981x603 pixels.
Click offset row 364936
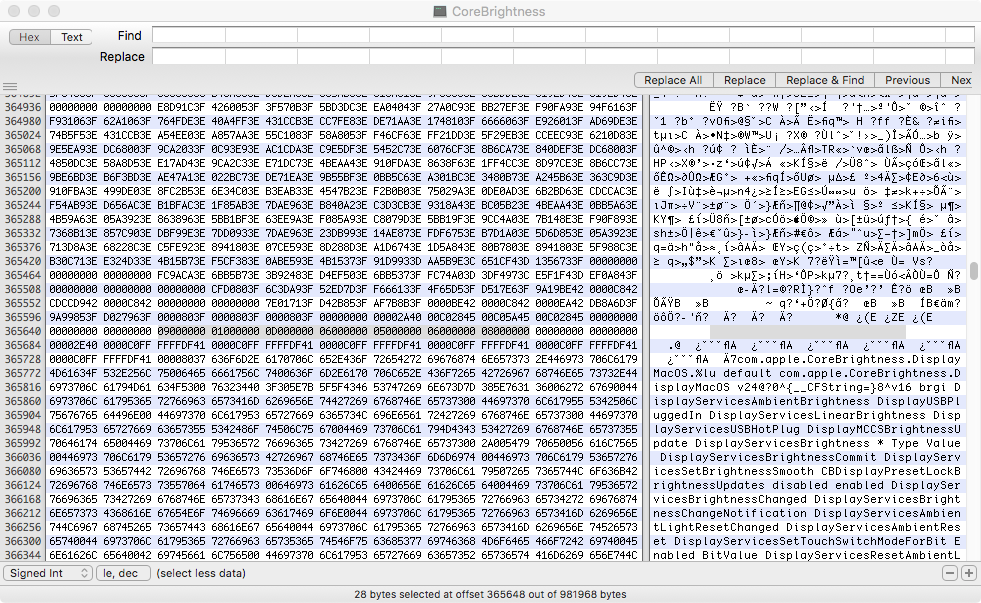(x=23, y=107)
